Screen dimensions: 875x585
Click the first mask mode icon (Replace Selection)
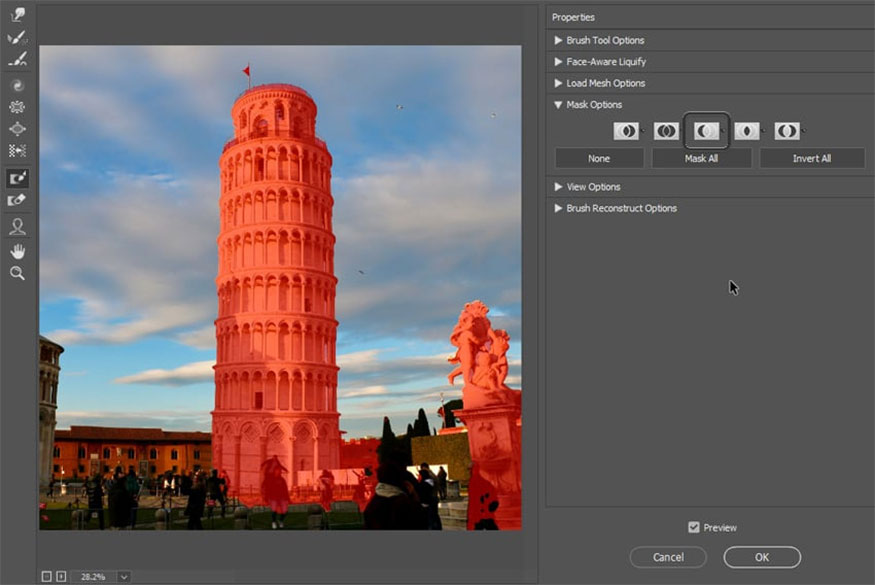pyautogui.click(x=626, y=131)
